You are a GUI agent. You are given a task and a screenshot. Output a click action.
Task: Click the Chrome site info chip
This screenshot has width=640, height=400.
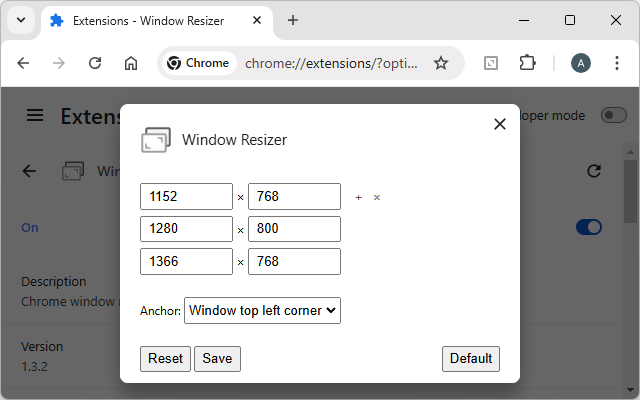pos(198,63)
